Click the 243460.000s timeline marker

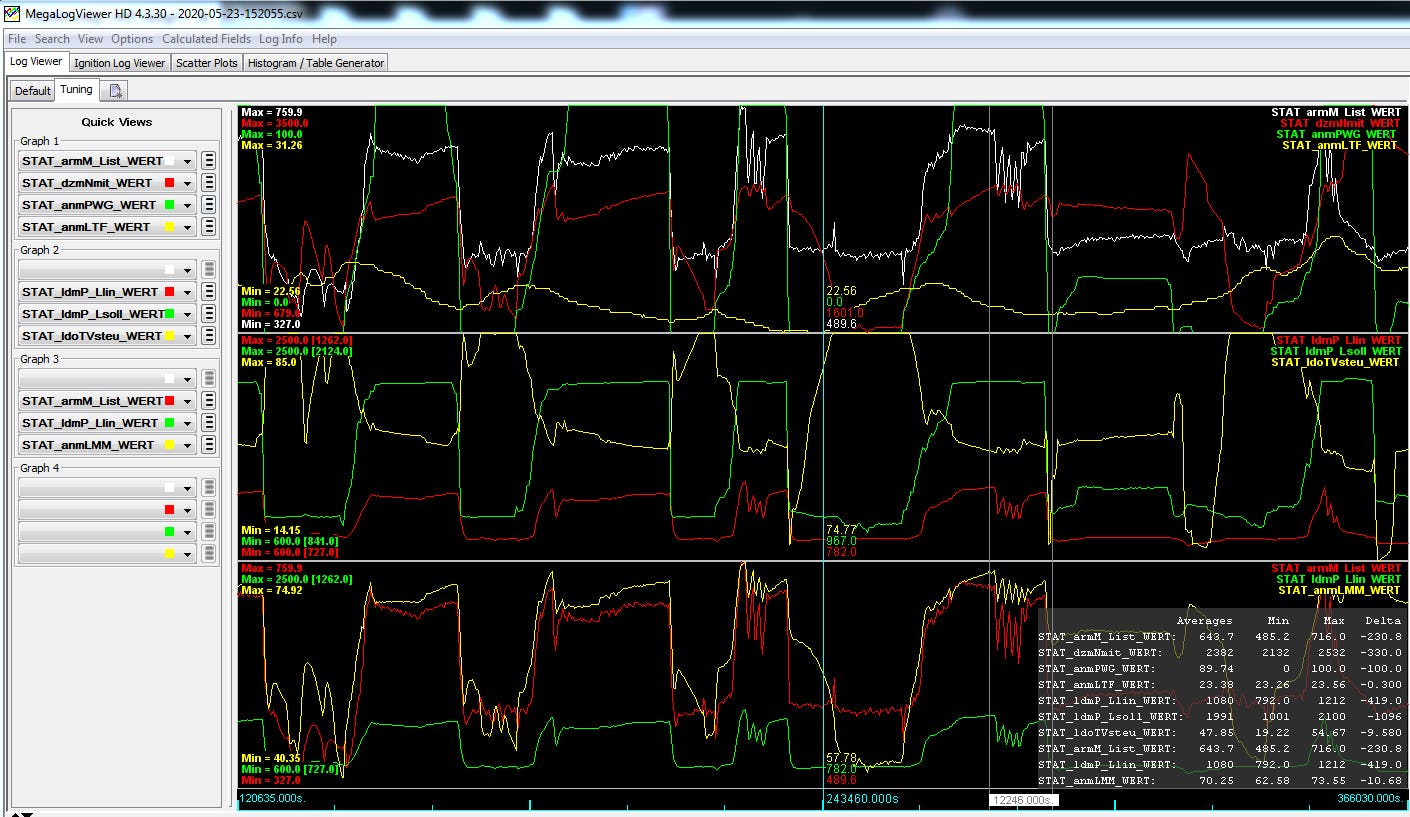point(861,799)
